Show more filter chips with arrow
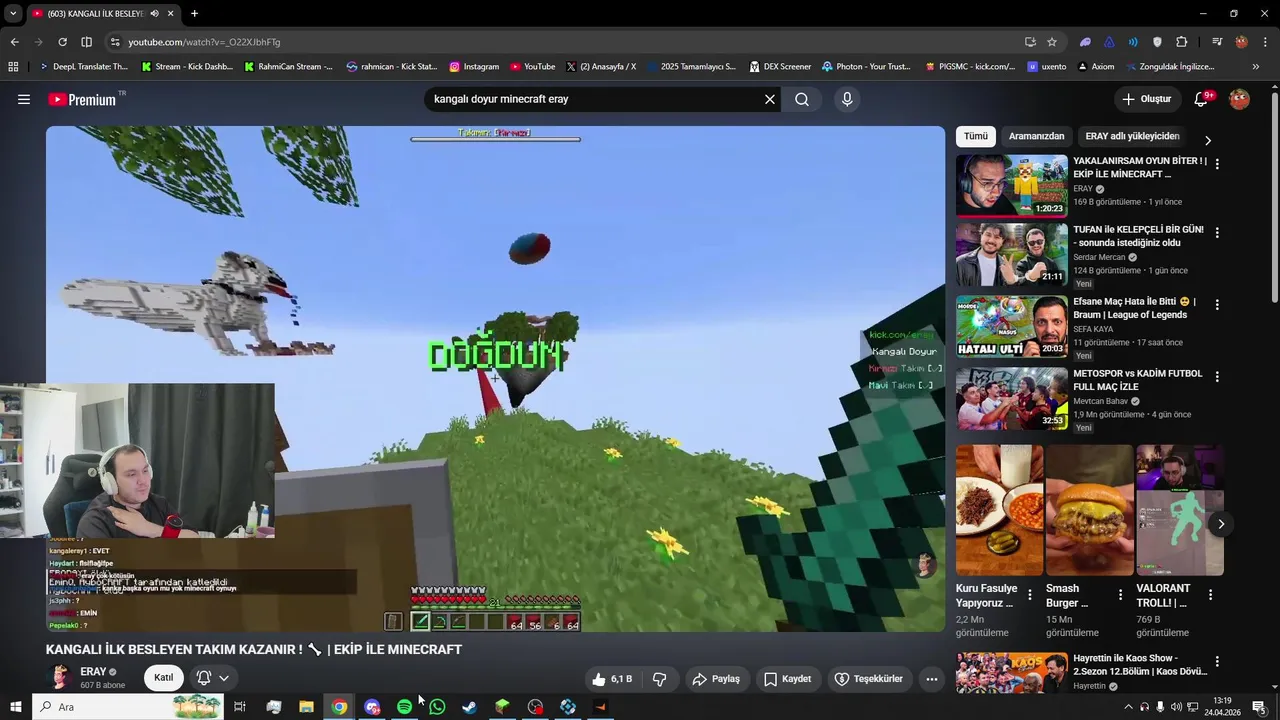Viewport: 1280px width, 720px height. click(1207, 140)
